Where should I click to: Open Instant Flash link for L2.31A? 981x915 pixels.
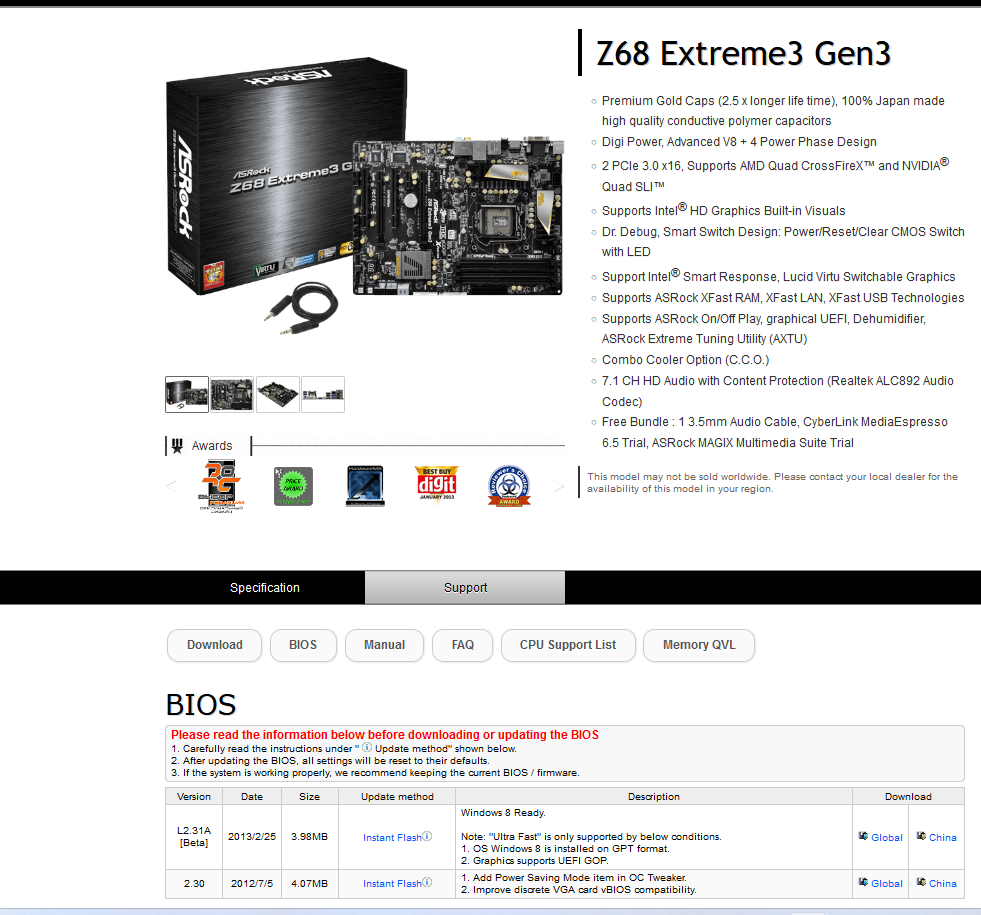click(x=392, y=837)
